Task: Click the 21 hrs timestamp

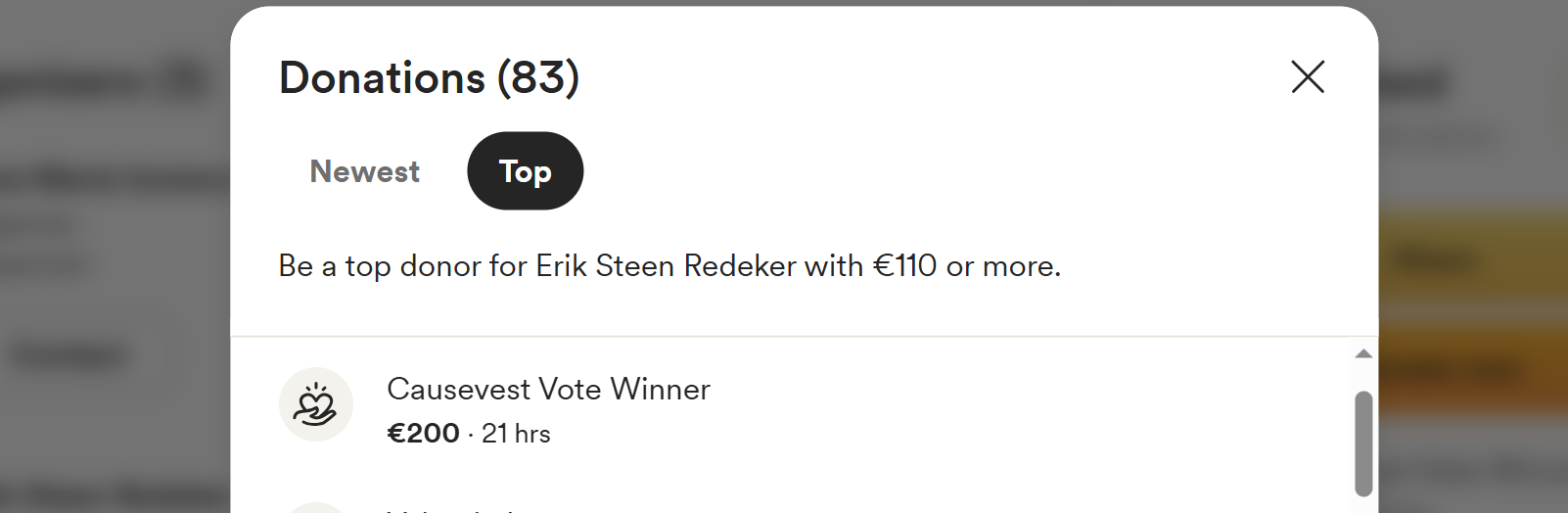Action: [516, 434]
